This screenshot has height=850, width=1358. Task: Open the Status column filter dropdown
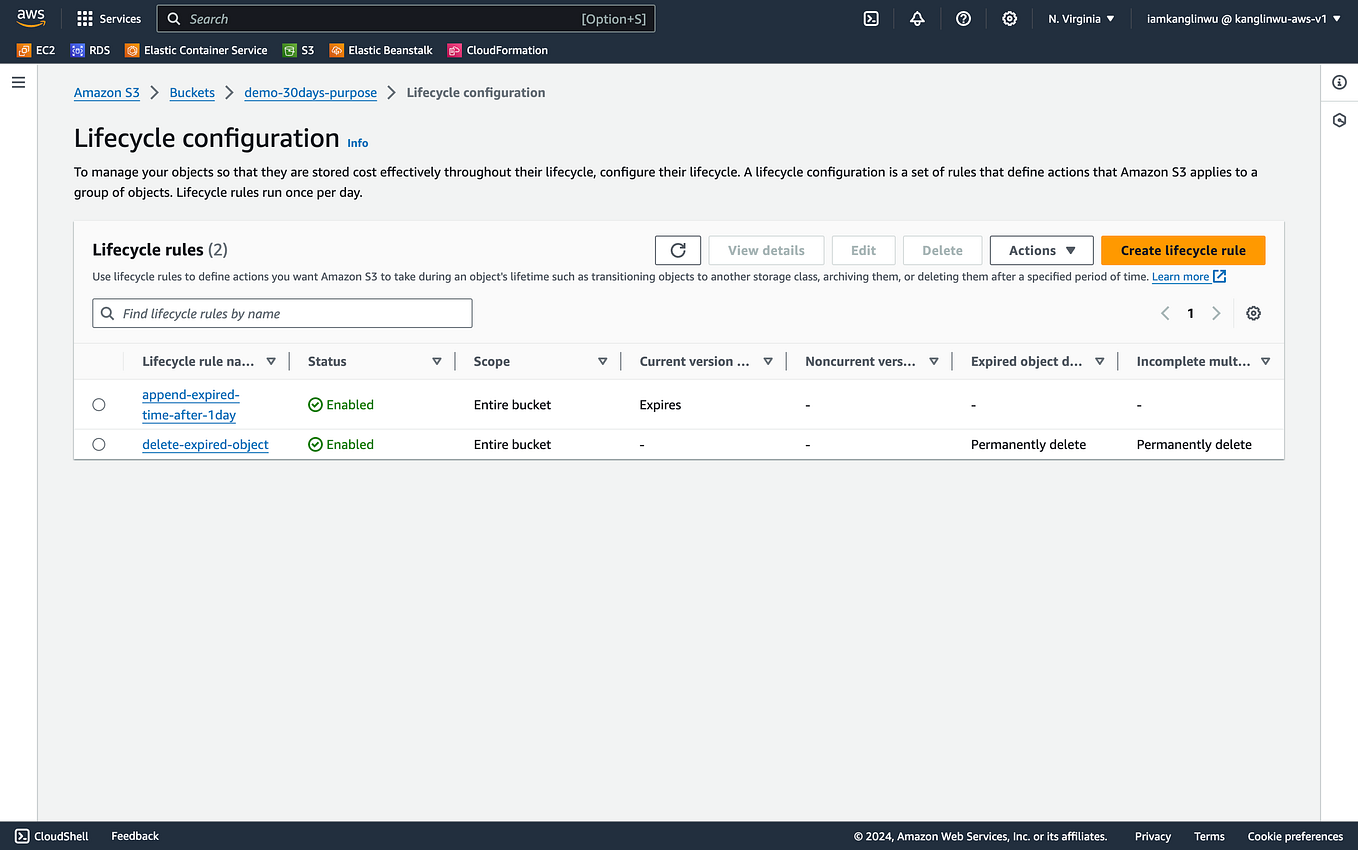[x=437, y=361]
